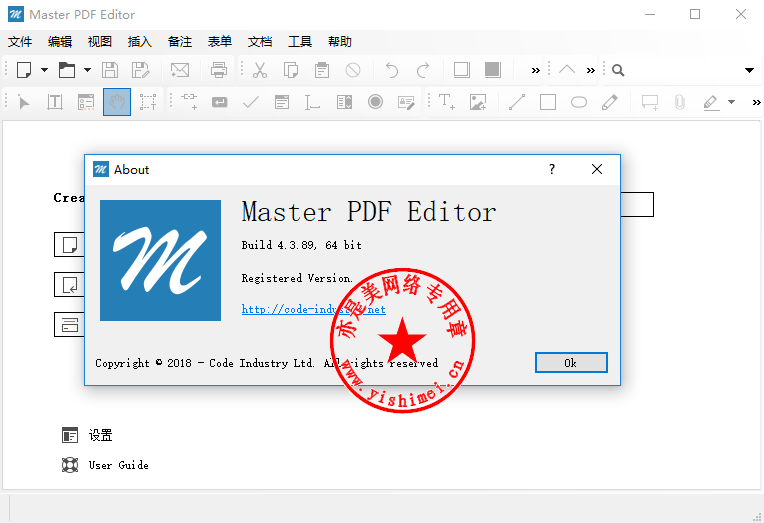Expand hidden annotation toolbar chevron
Viewport: 764px width, 523px height.
tap(756, 102)
